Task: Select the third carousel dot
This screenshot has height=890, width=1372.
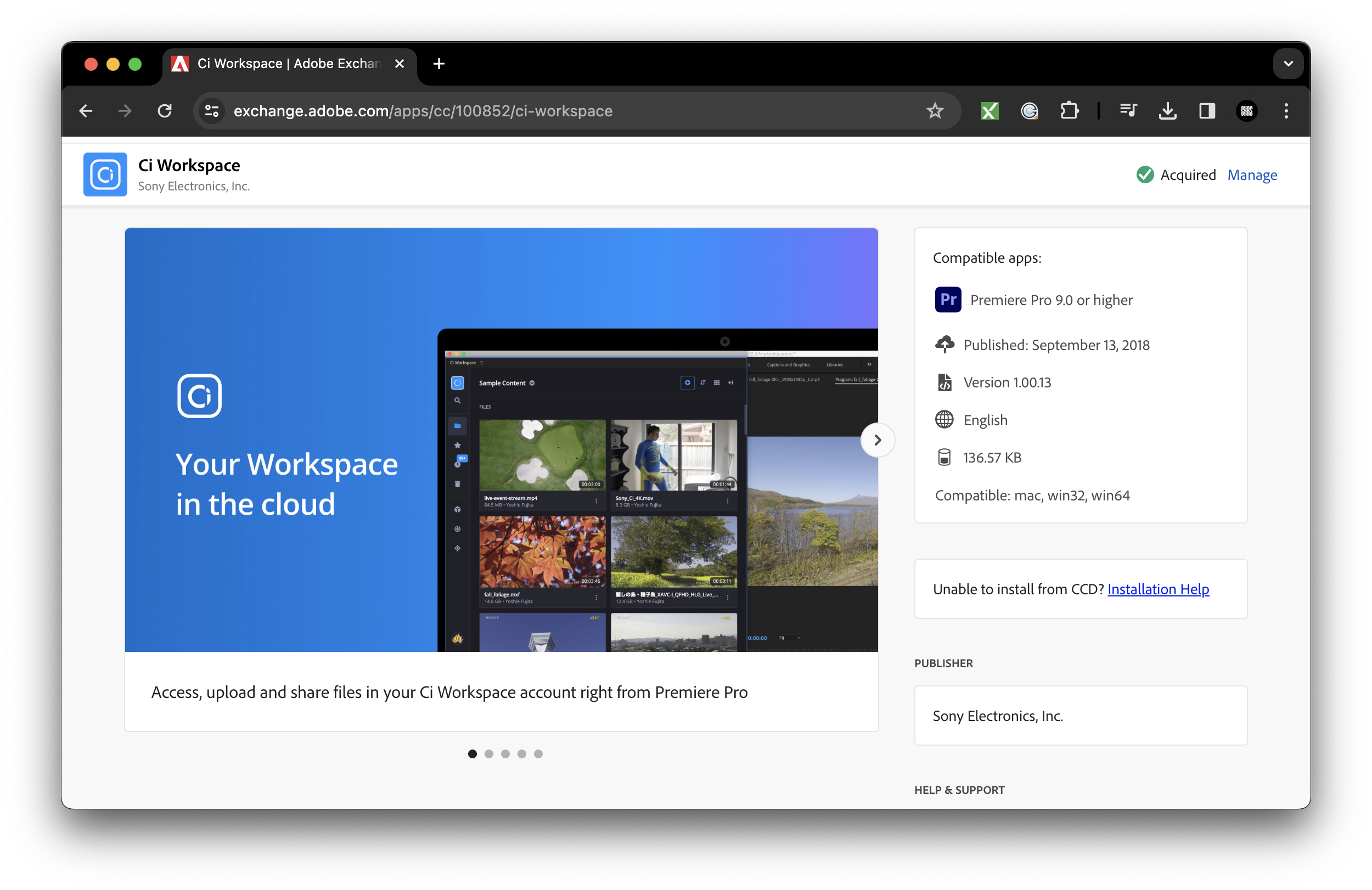Action: pos(505,754)
